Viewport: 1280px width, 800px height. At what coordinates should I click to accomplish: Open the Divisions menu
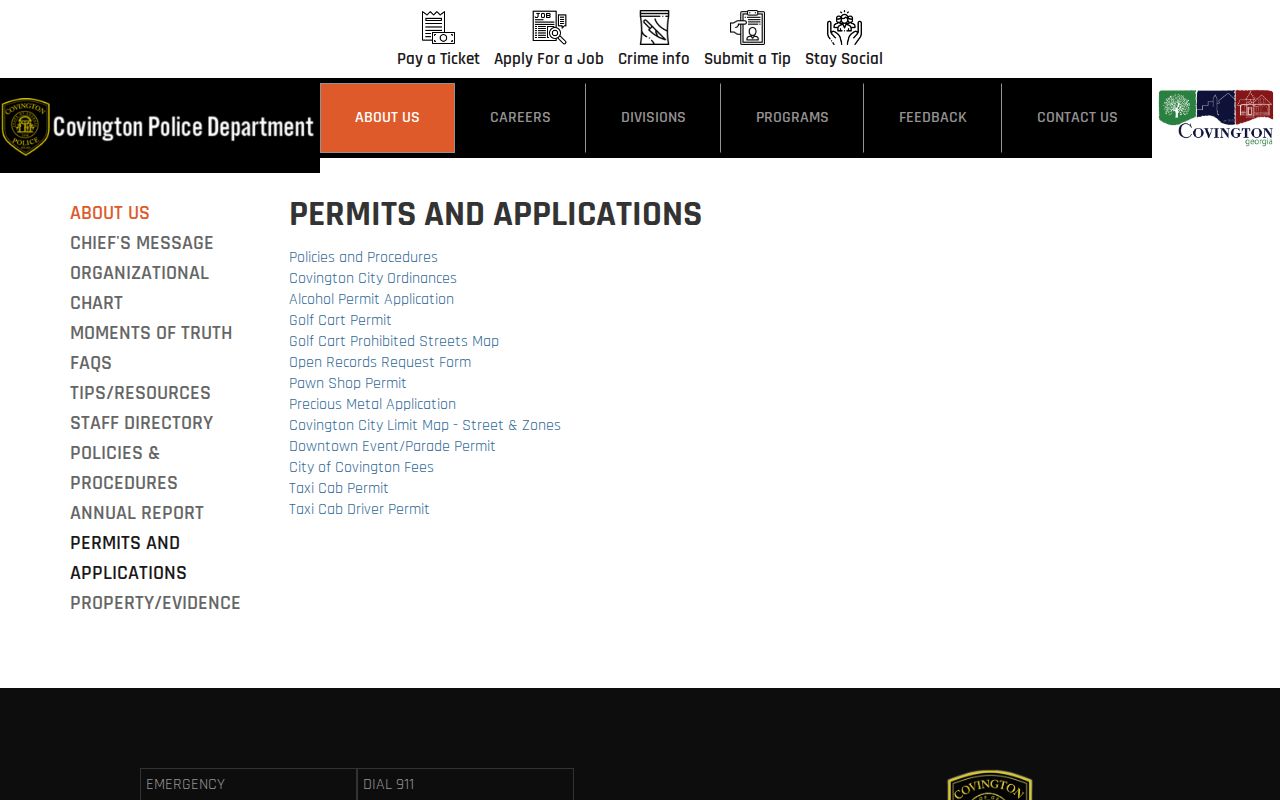pos(653,118)
